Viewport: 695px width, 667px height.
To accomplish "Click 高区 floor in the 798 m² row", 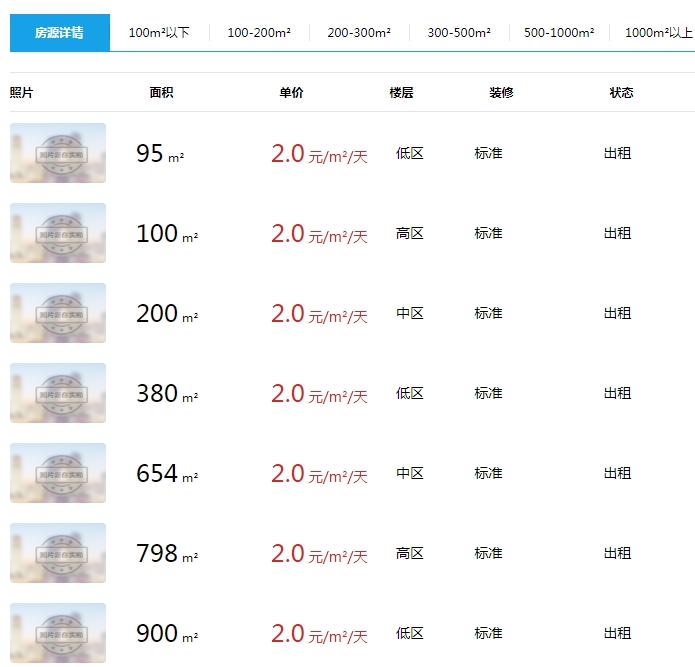I will click(410, 553).
